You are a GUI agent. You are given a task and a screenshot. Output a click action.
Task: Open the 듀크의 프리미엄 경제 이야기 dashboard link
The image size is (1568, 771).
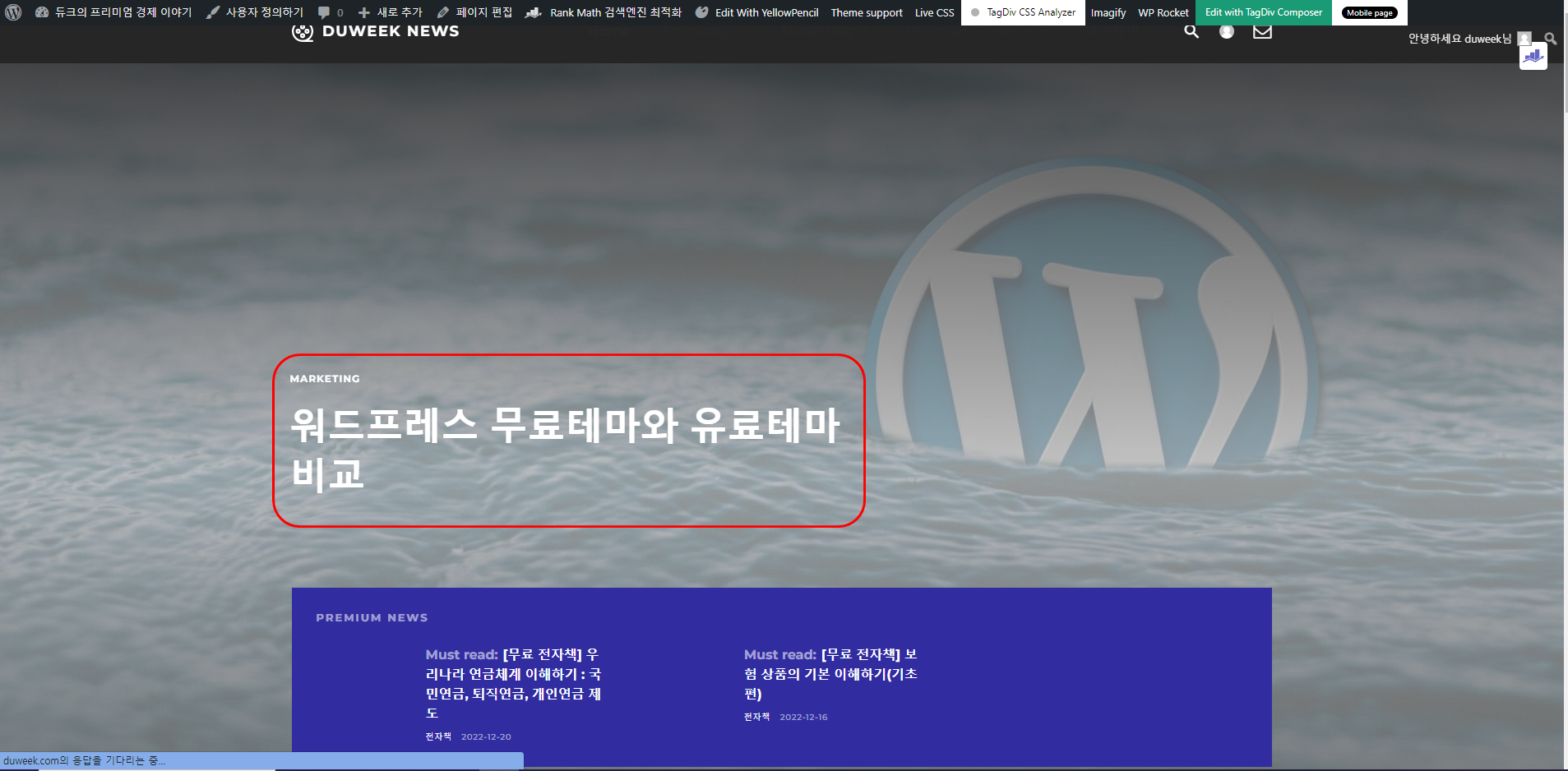pyautogui.click(x=113, y=12)
